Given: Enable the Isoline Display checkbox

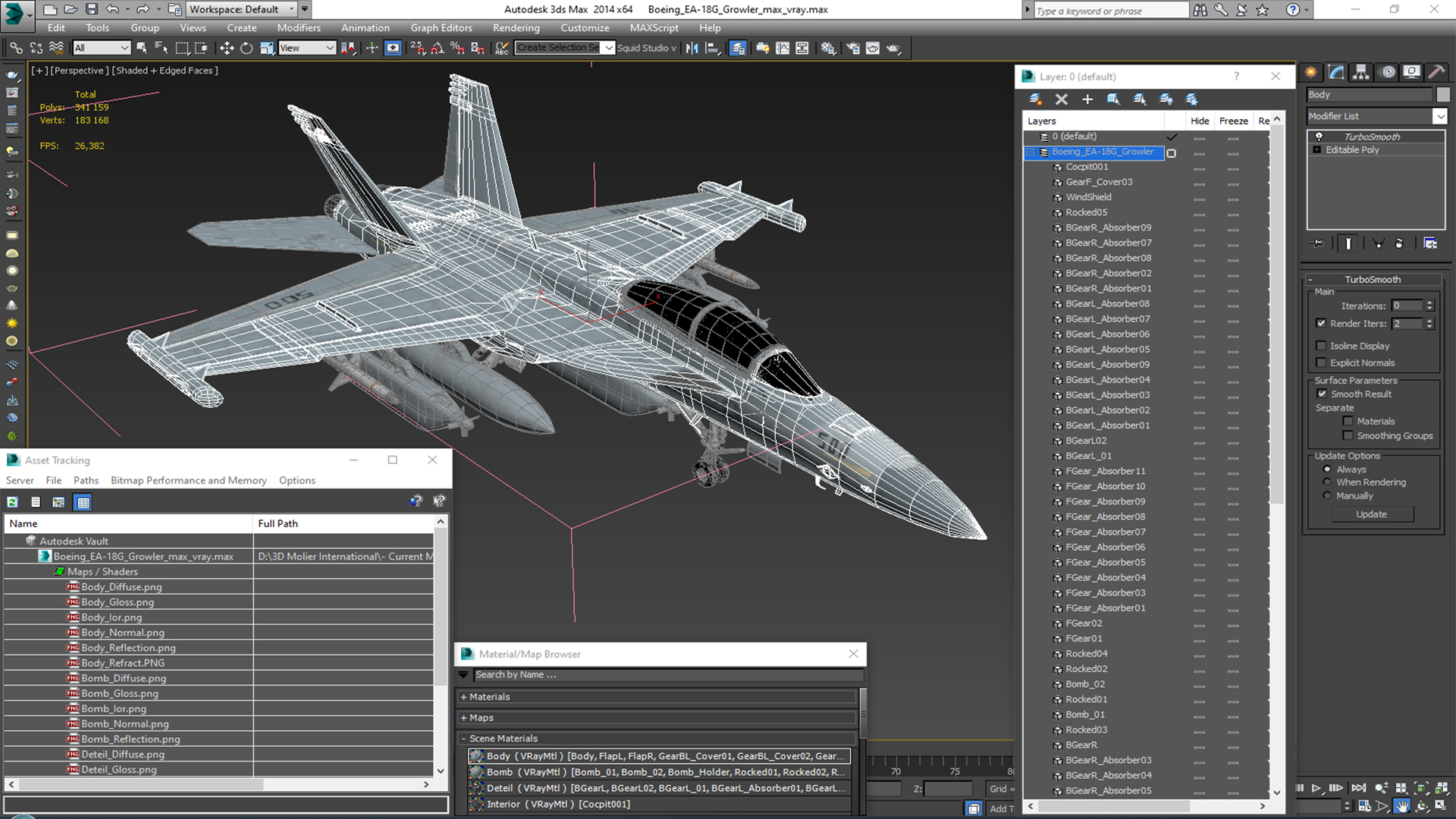Looking at the screenshot, I should [1321, 346].
